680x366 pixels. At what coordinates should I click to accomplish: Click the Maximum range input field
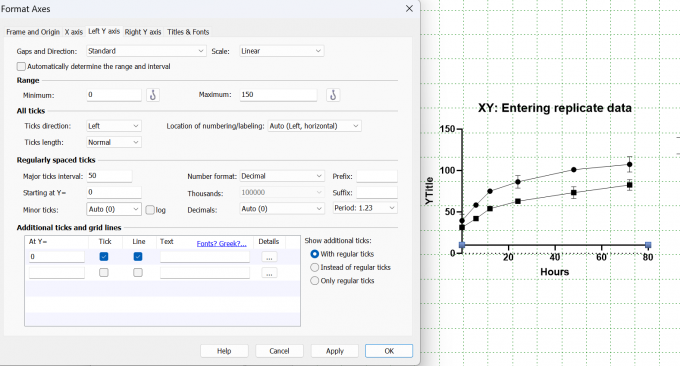pos(278,95)
